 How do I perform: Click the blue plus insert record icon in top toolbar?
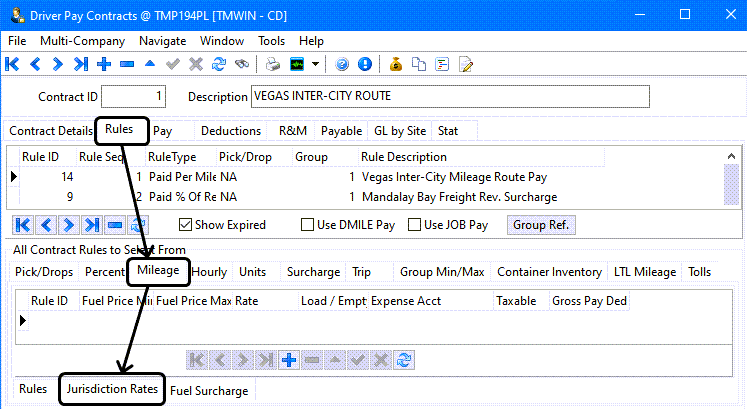105,64
